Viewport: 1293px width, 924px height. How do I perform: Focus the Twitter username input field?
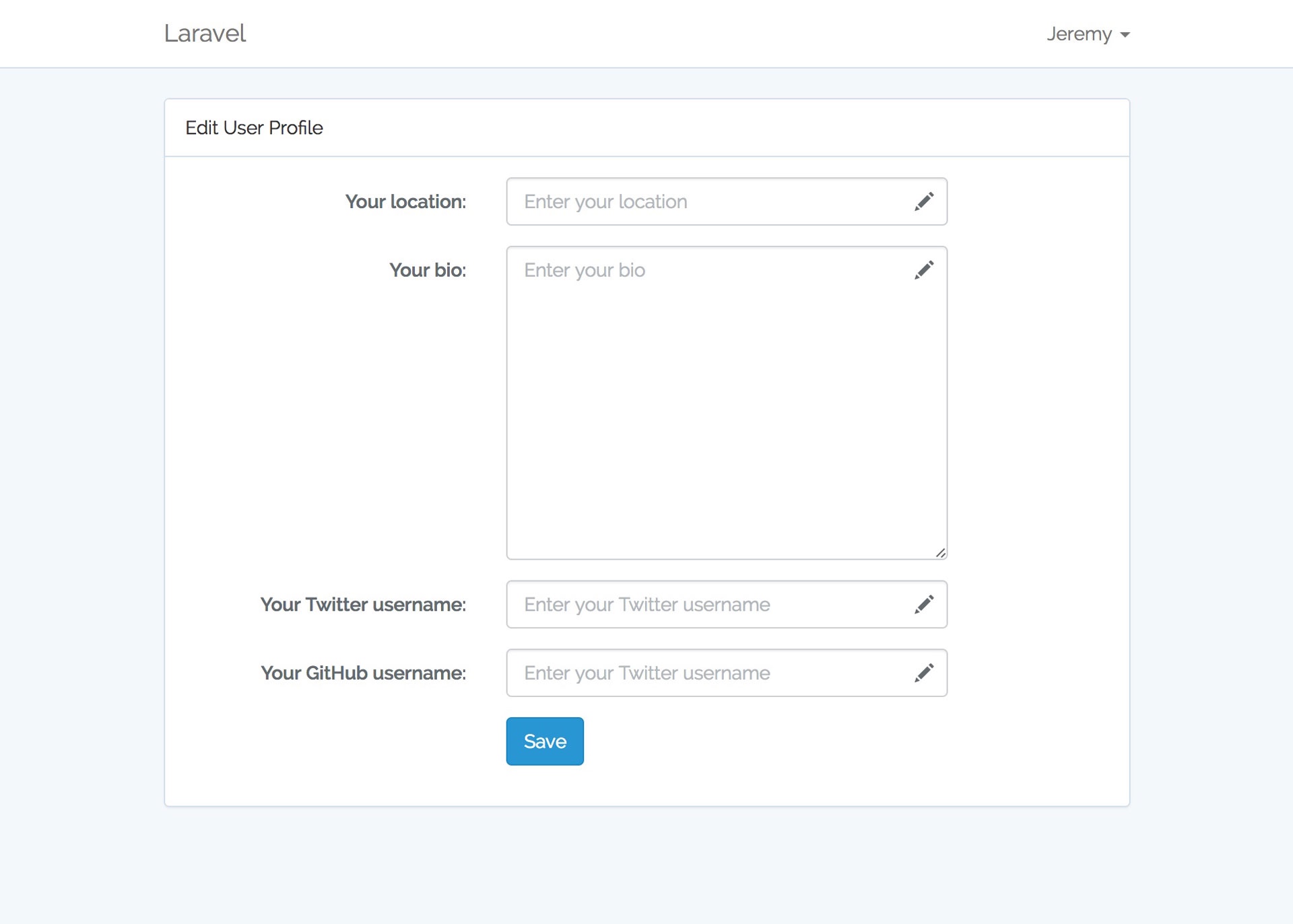[x=707, y=604]
